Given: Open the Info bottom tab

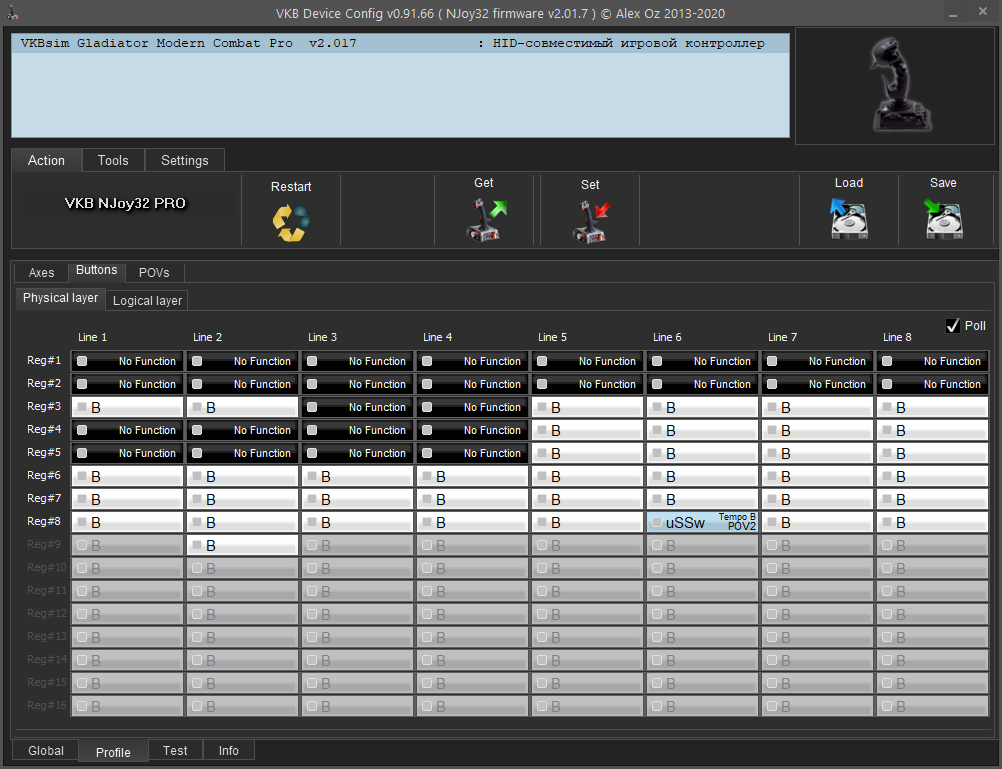Looking at the screenshot, I should click(x=229, y=750).
